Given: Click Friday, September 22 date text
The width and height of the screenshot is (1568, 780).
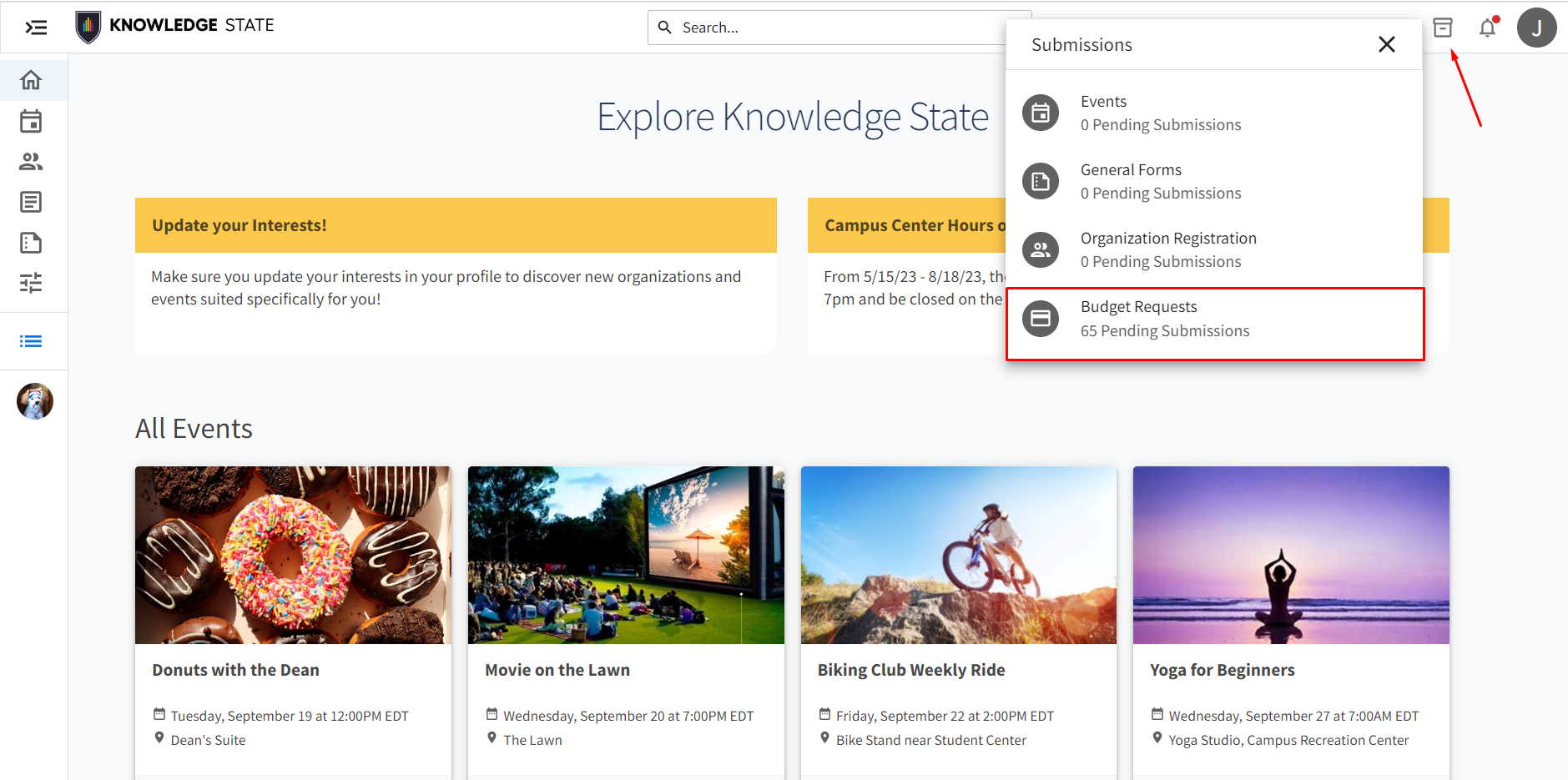Looking at the screenshot, I should [945, 716].
